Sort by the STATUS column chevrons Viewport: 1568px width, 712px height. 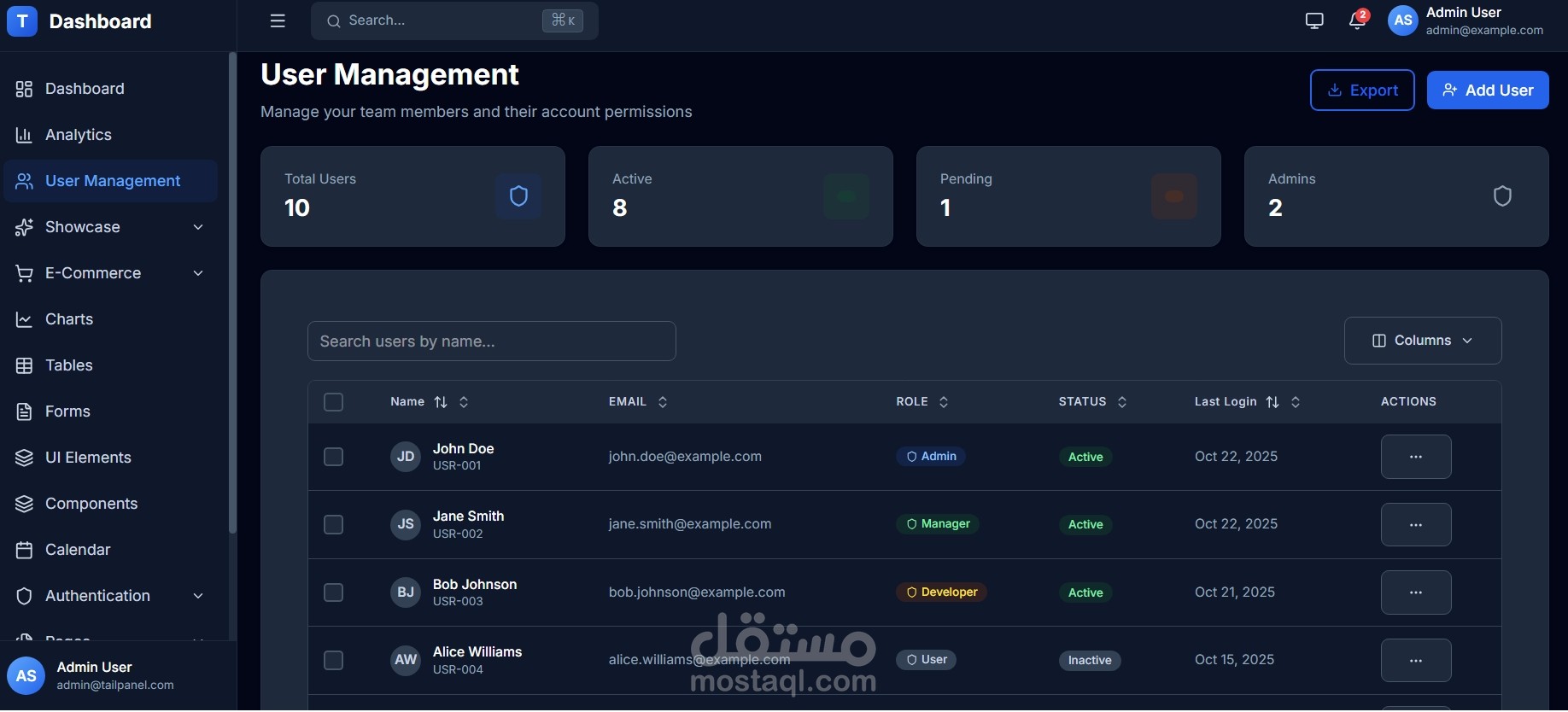1122,402
